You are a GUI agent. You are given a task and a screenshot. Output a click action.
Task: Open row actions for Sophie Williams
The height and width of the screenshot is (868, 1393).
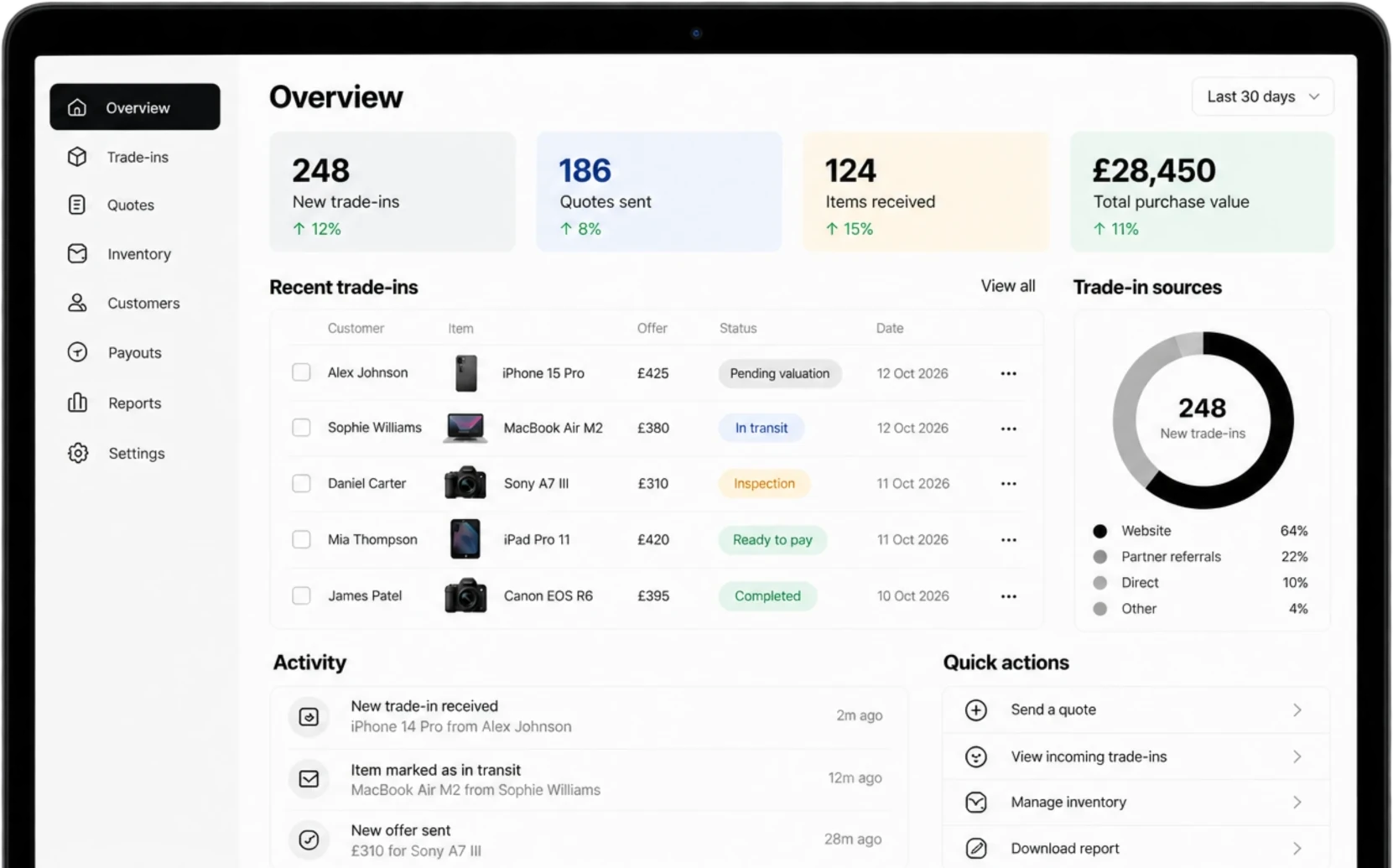1009,429
